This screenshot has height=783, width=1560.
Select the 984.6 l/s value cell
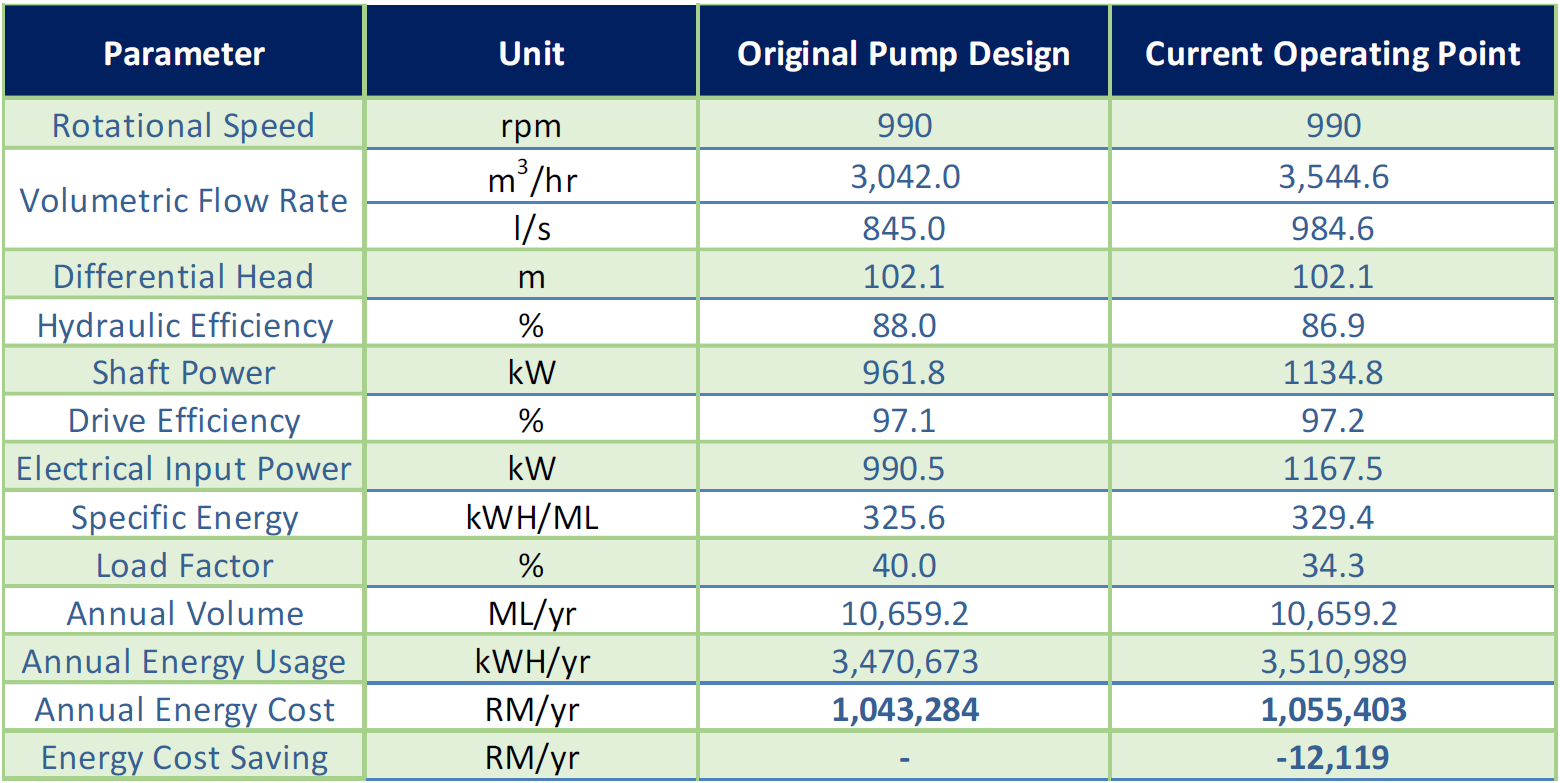[1333, 229]
